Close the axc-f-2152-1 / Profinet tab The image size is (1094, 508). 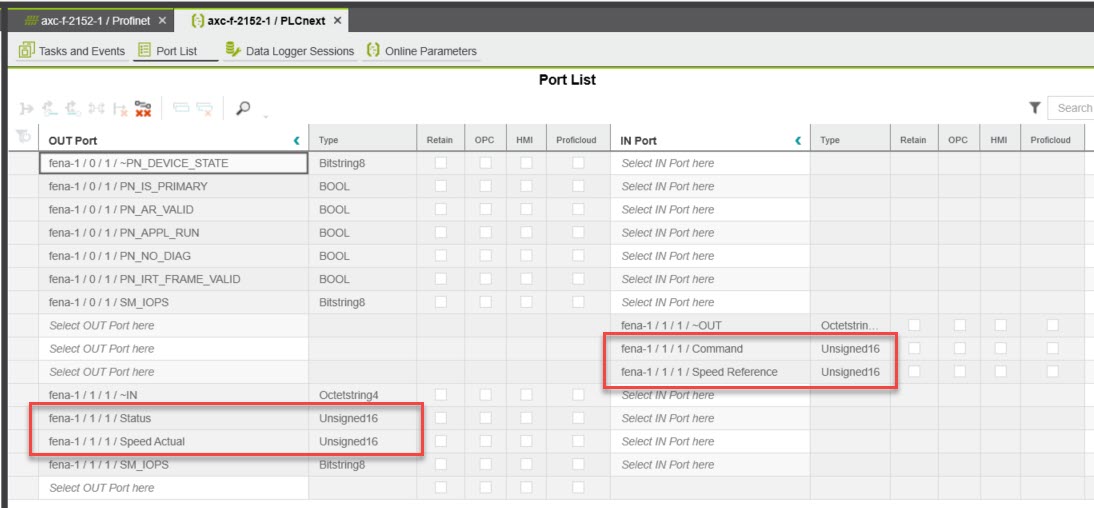163,20
